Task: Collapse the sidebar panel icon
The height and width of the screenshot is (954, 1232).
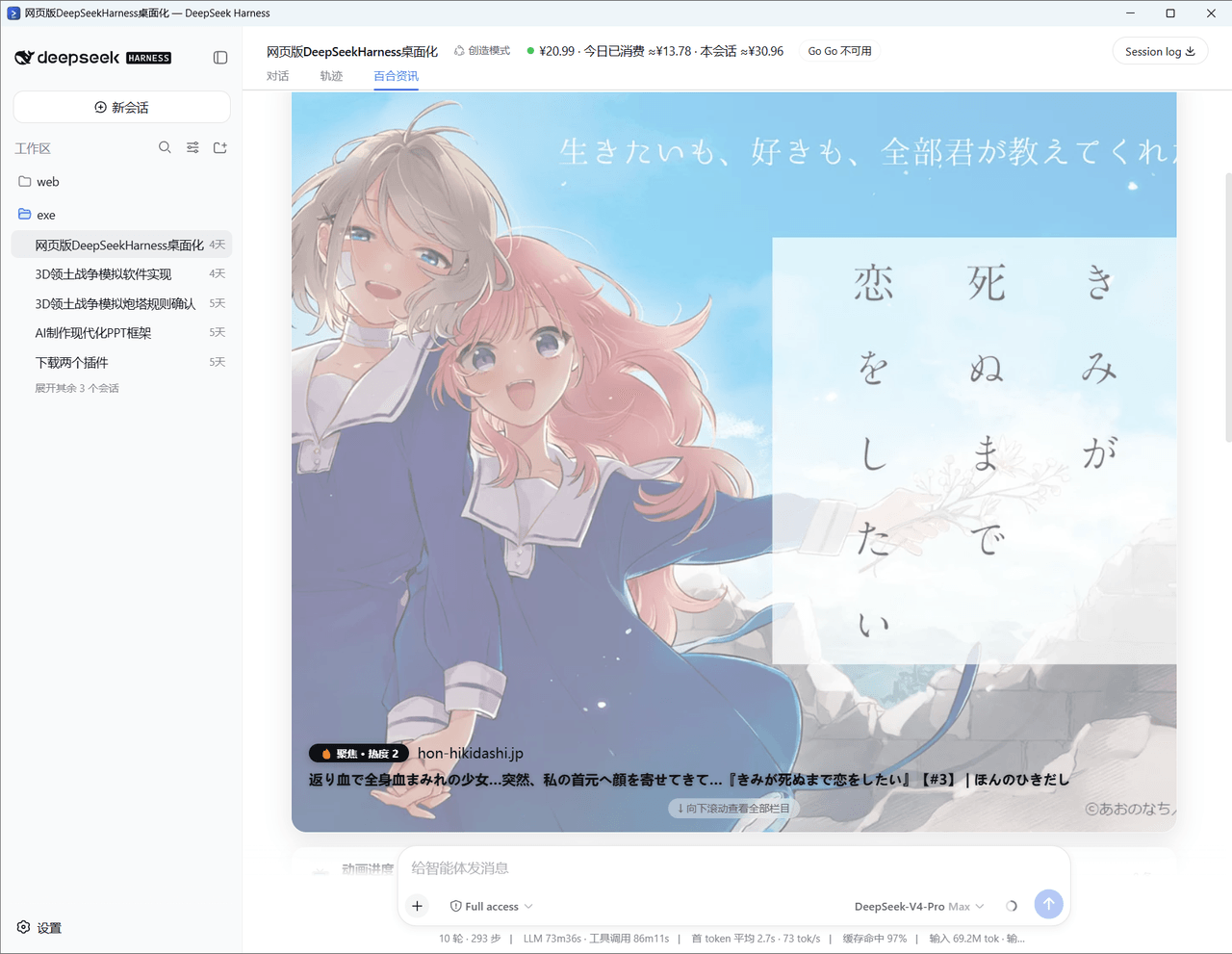Action: point(220,58)
